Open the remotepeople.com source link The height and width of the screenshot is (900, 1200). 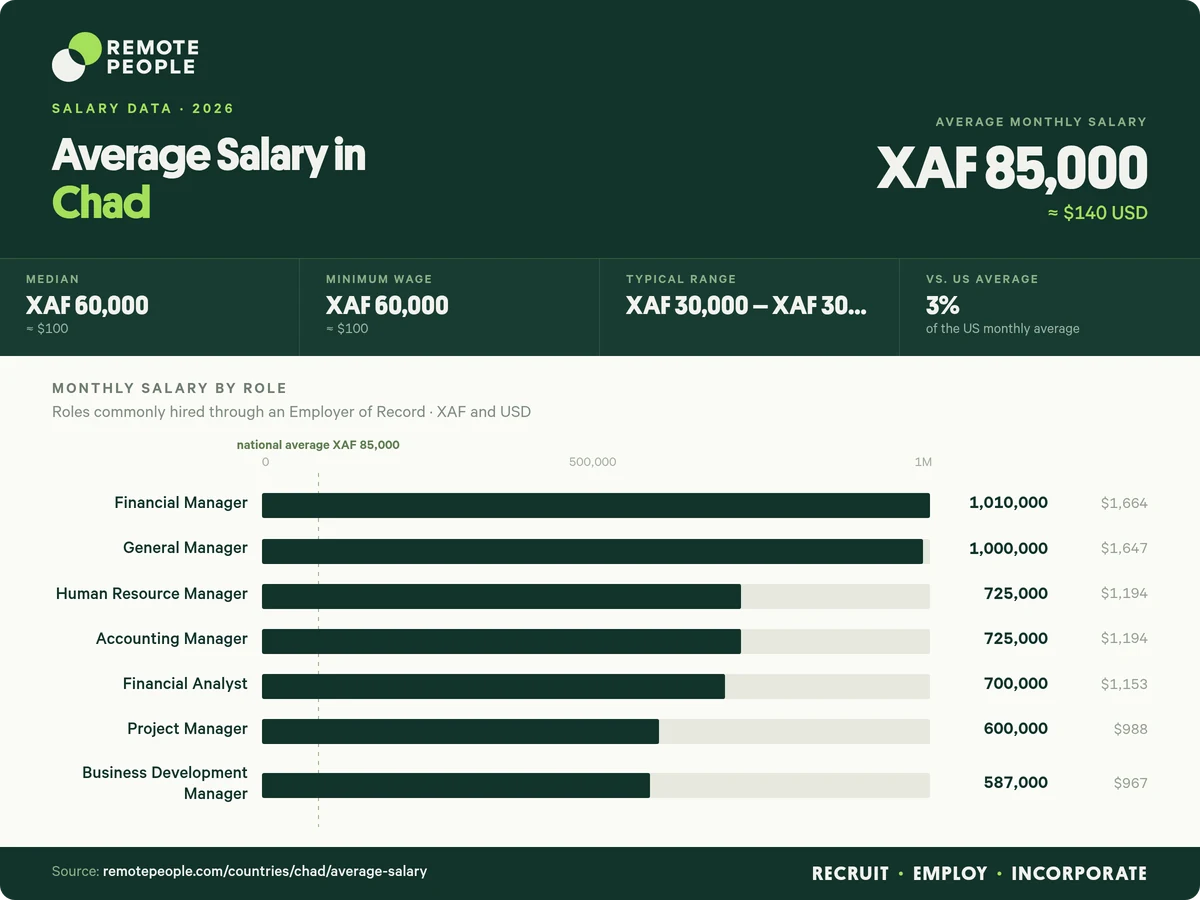(265, 872)
